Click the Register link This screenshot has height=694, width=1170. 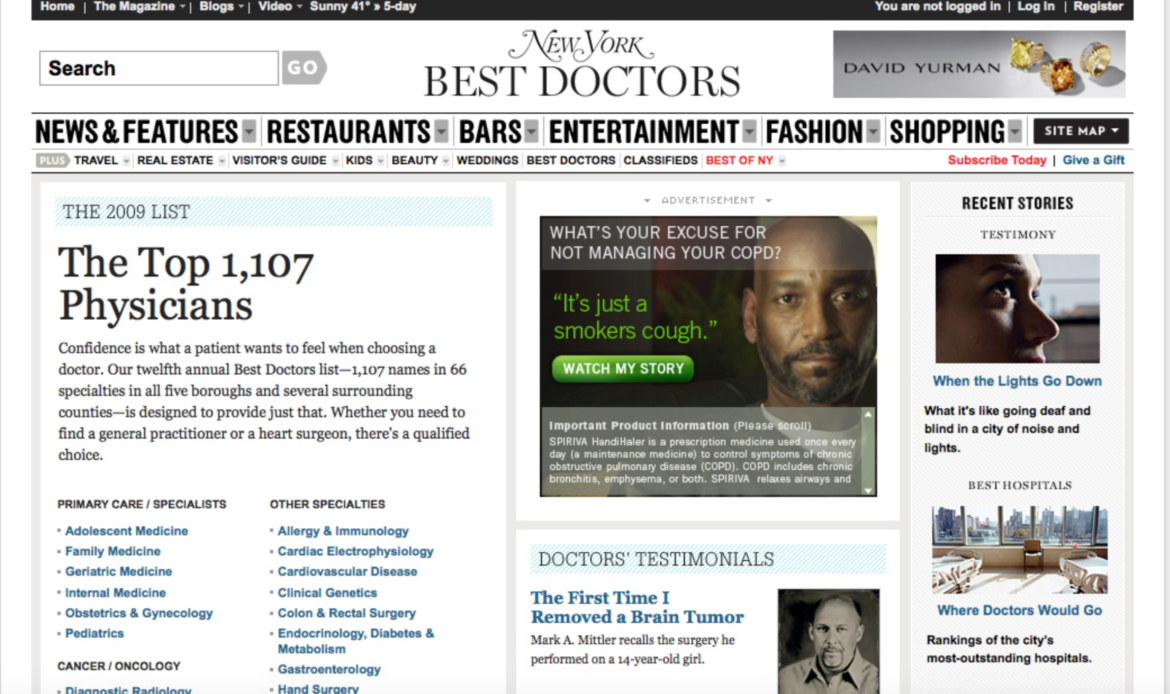tap(1098, 7)
